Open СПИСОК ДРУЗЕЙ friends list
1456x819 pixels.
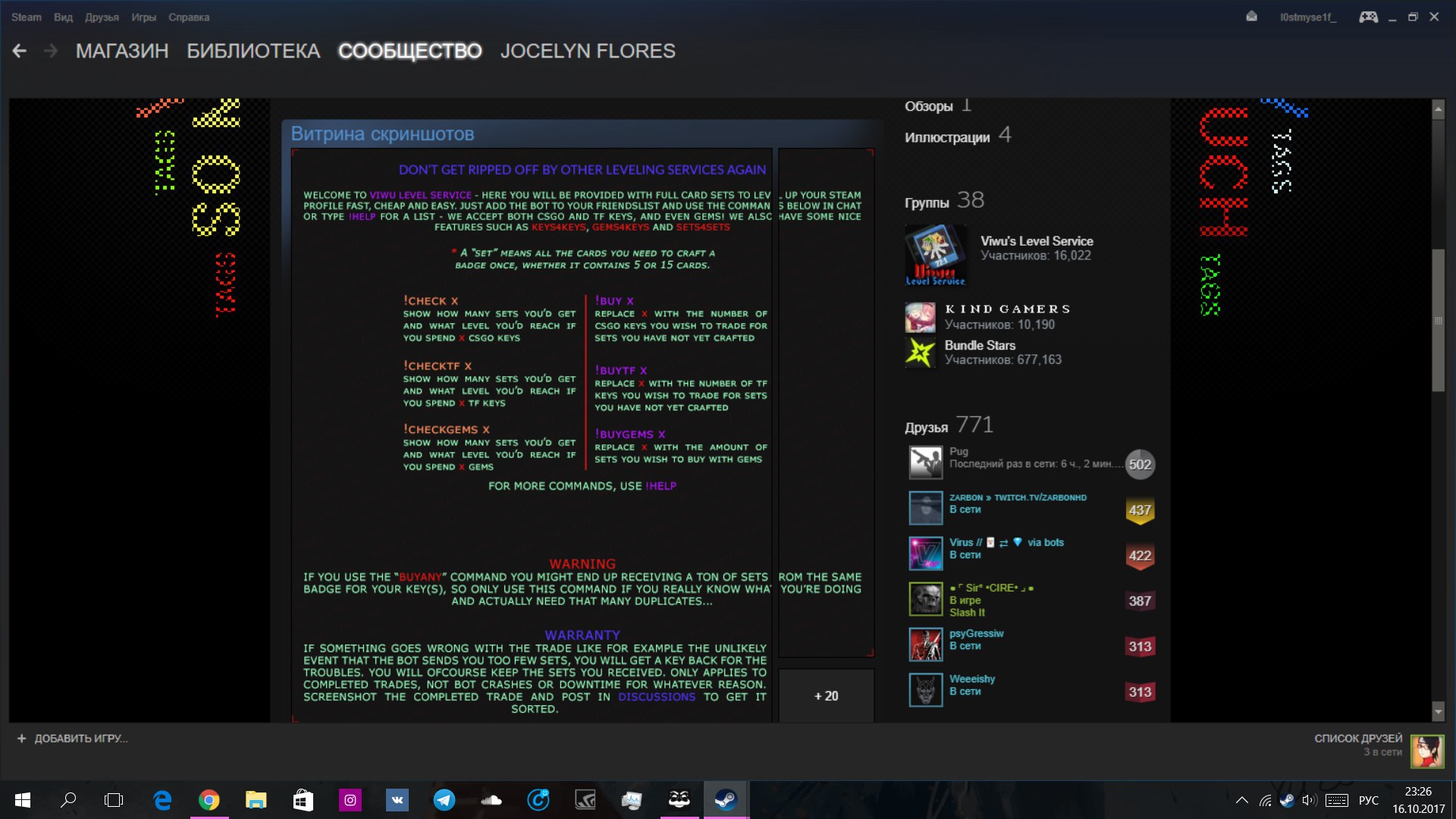pyautogui.click(x=1358, y=738)
